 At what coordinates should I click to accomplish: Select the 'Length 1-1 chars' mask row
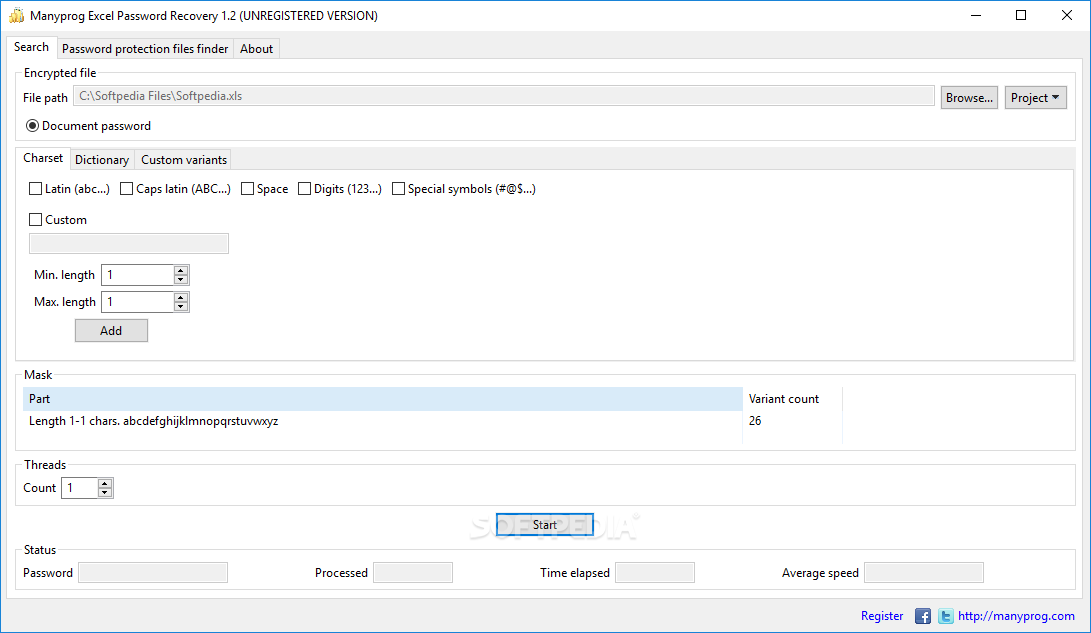click(x=383, y=421)
